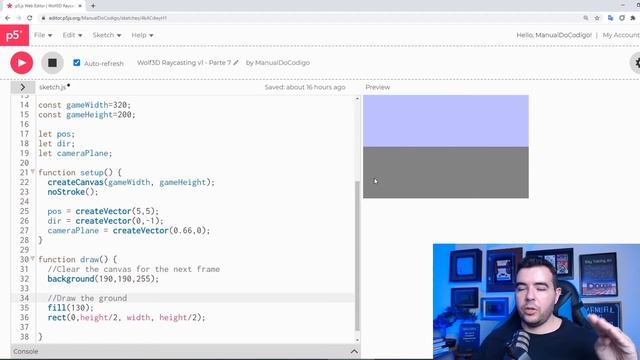Click the line "const gameWidth=320;"
Image resolution: width=640 pixels, height=360 pixels.
pyautogui.click(x=84, y=105)
